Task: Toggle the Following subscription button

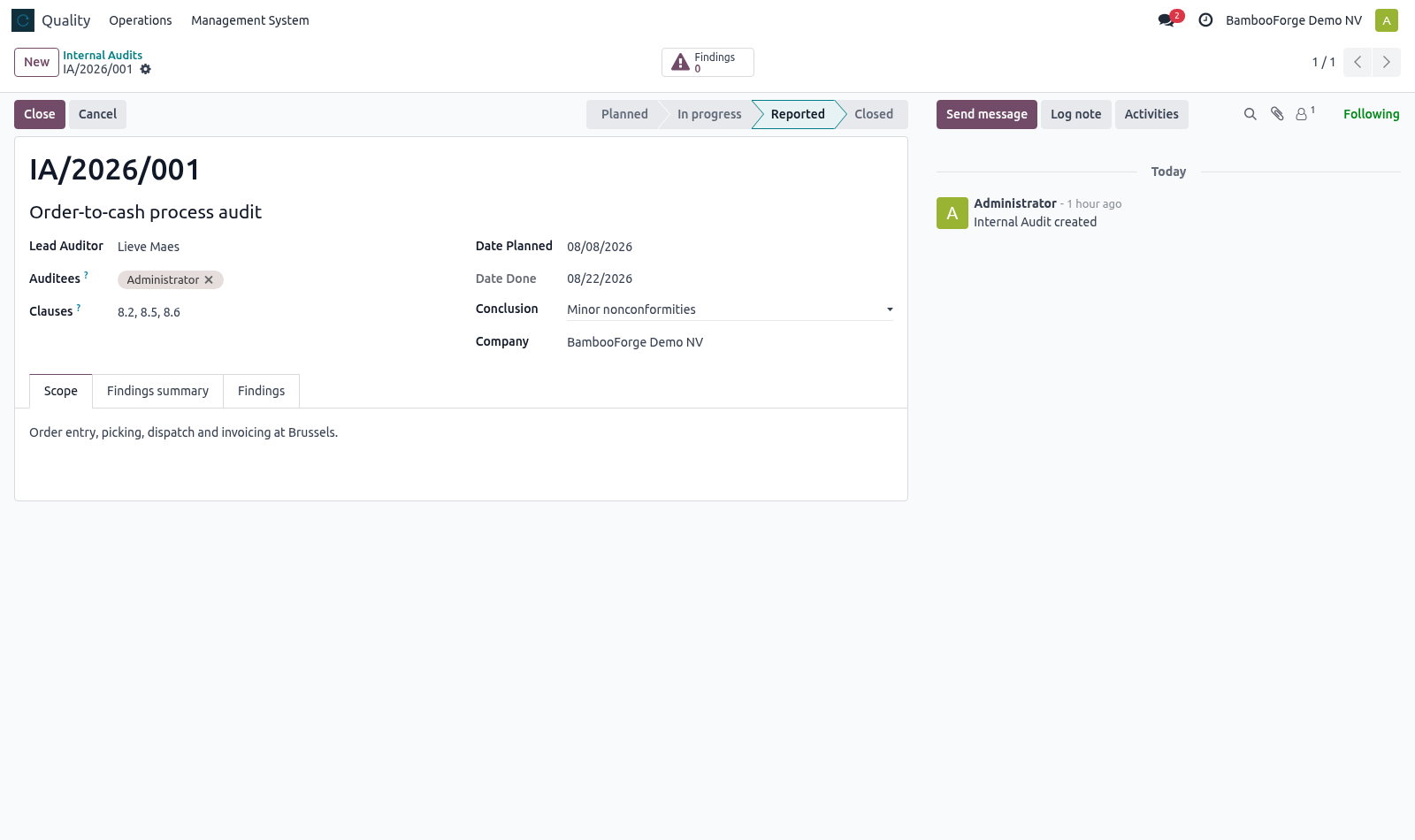Action: click(x=1371, y=114)
